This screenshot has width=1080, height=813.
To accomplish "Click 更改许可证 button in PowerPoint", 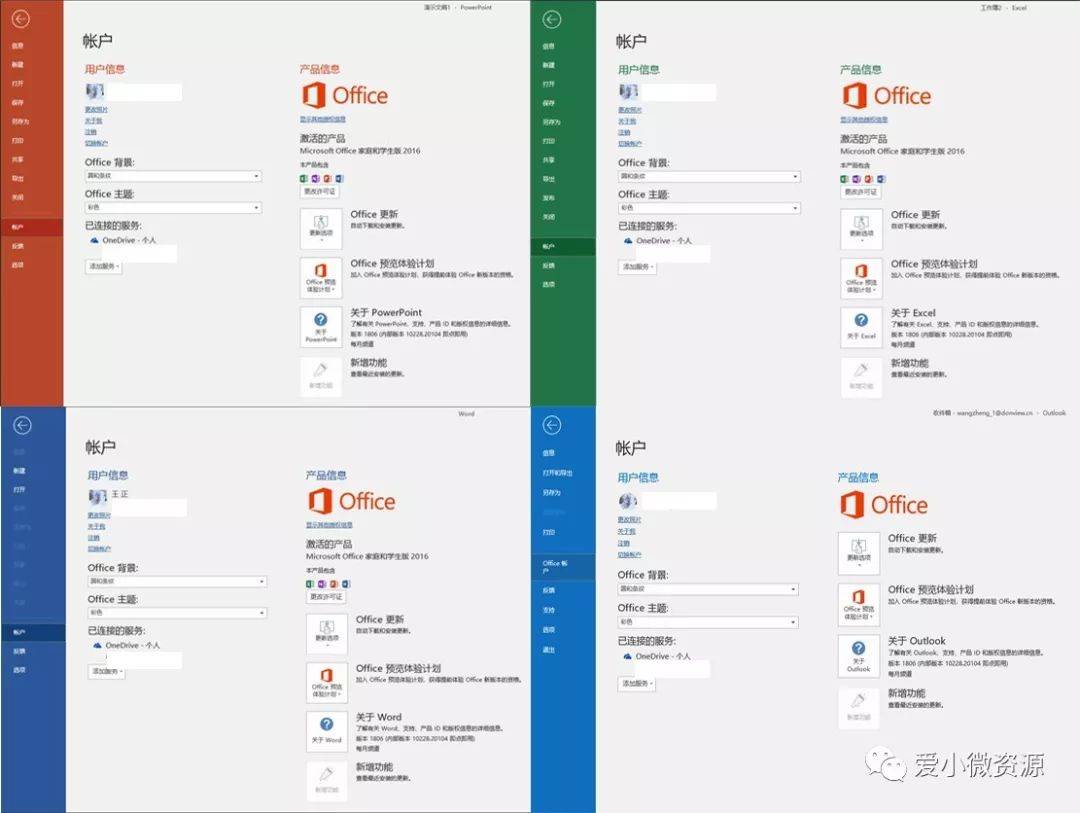I will point(320,192).
